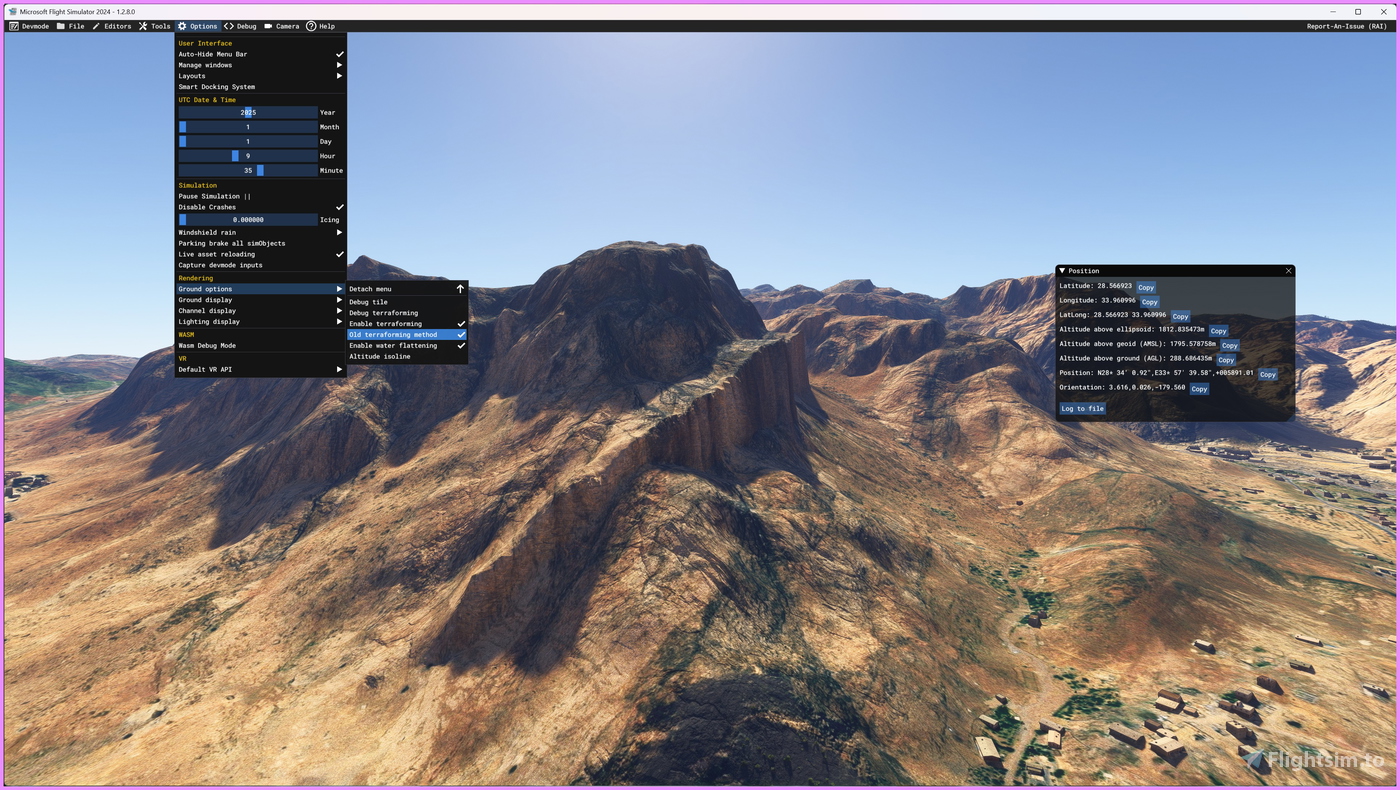
Task: Open Report-An-Issue (RAI) in menu bar
Action: pos(1346,26)
